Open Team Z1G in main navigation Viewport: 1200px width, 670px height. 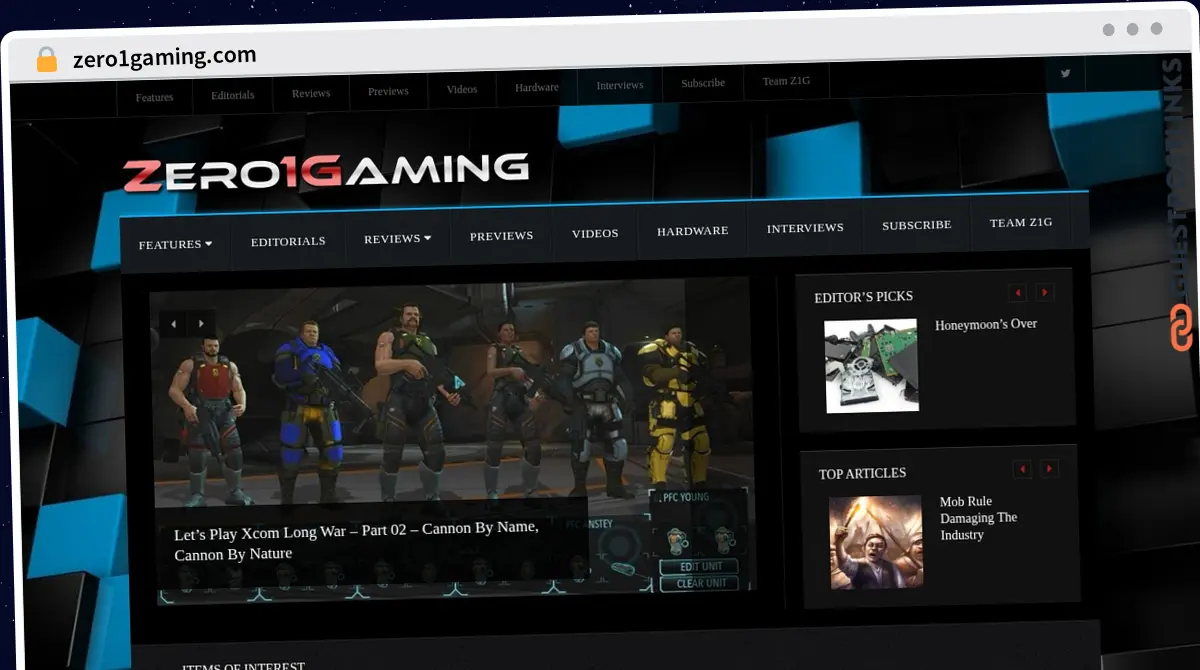[1021, 222]
